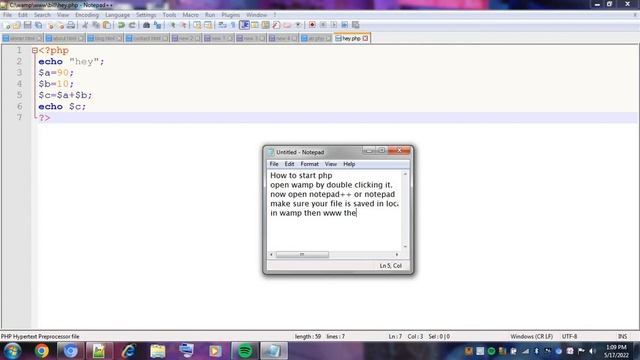Open Google Chrome from taskbar
Screen dimensions: 640x360
pos(42,351)
